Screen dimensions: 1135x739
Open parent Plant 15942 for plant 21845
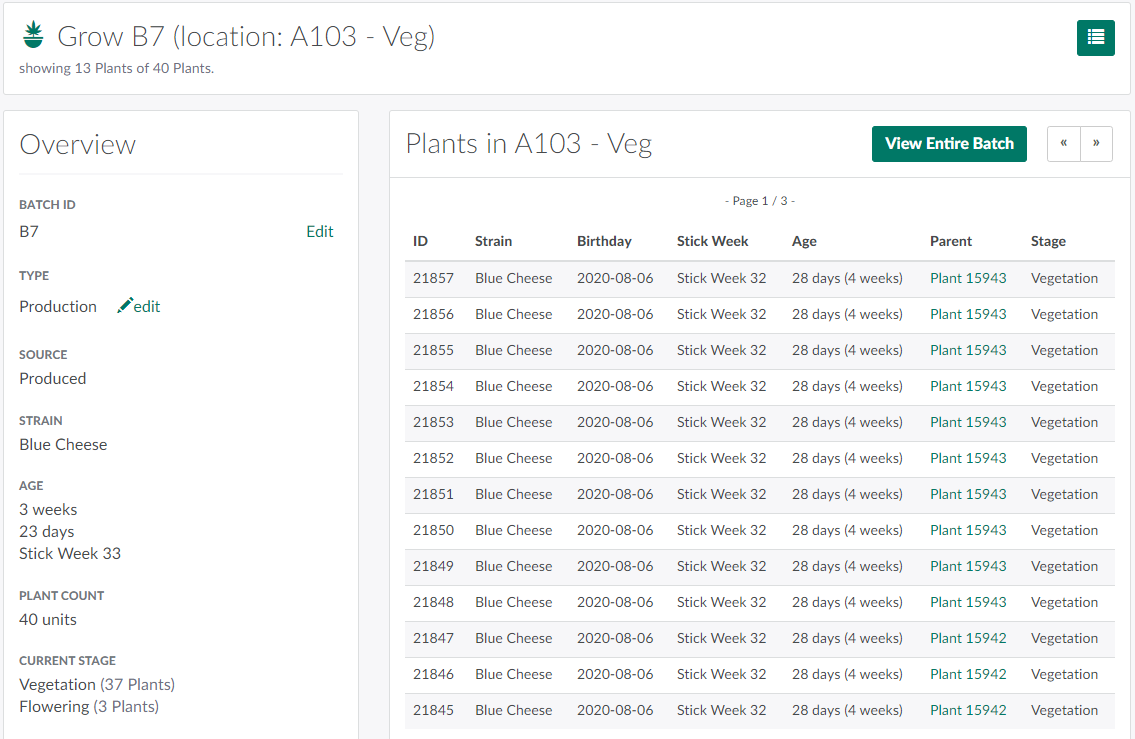tap(967, 710)
